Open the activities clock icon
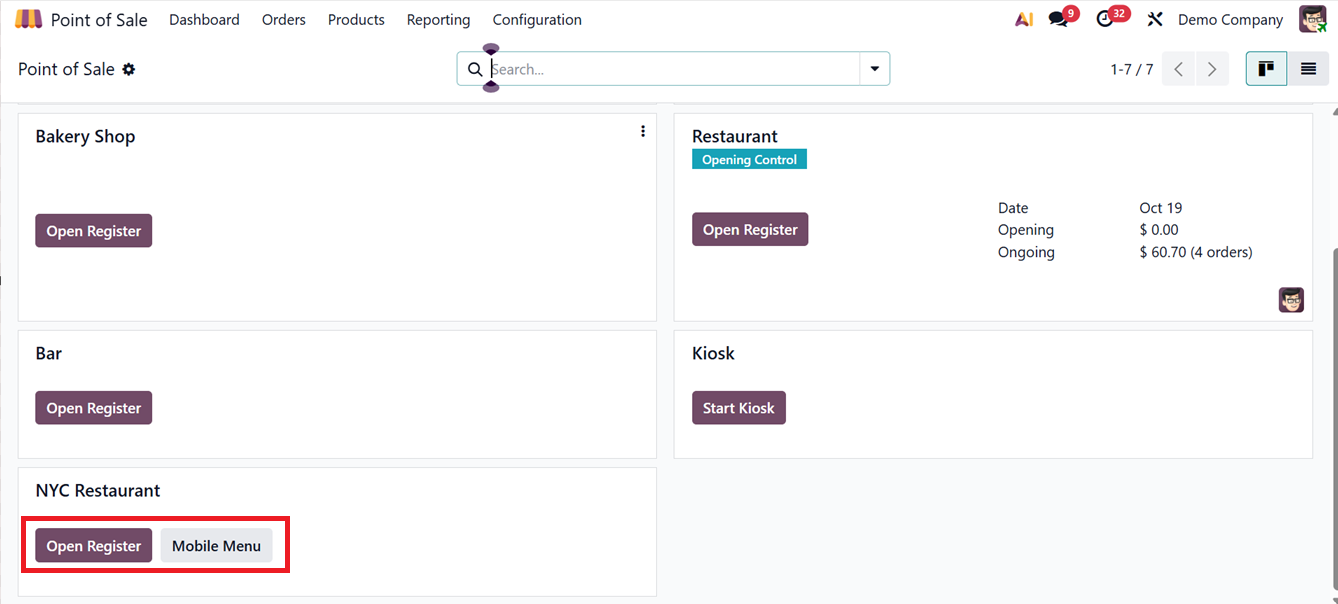 (x=1105, y=20)
